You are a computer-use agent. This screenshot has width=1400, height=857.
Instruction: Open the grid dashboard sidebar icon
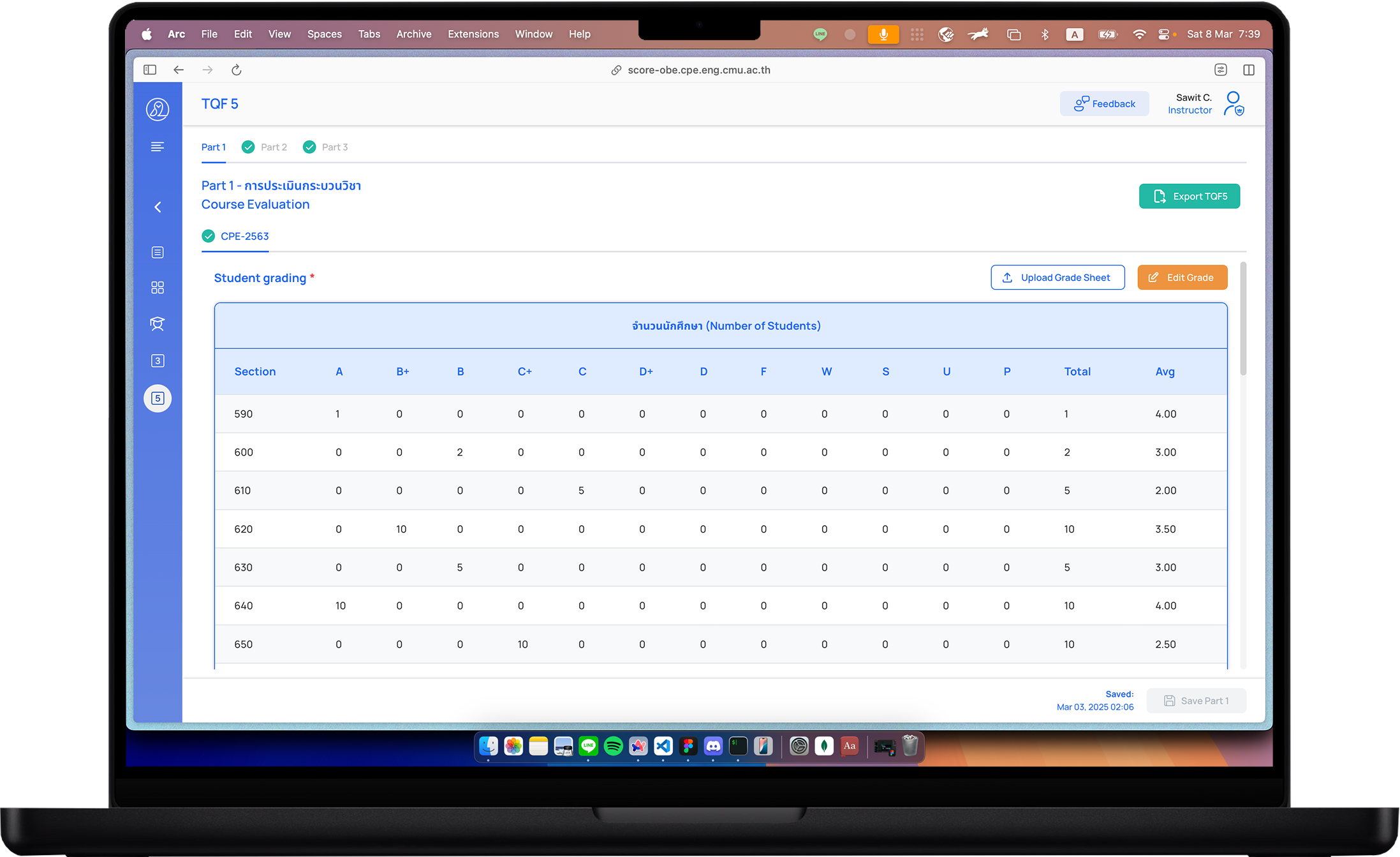point(158,288)
